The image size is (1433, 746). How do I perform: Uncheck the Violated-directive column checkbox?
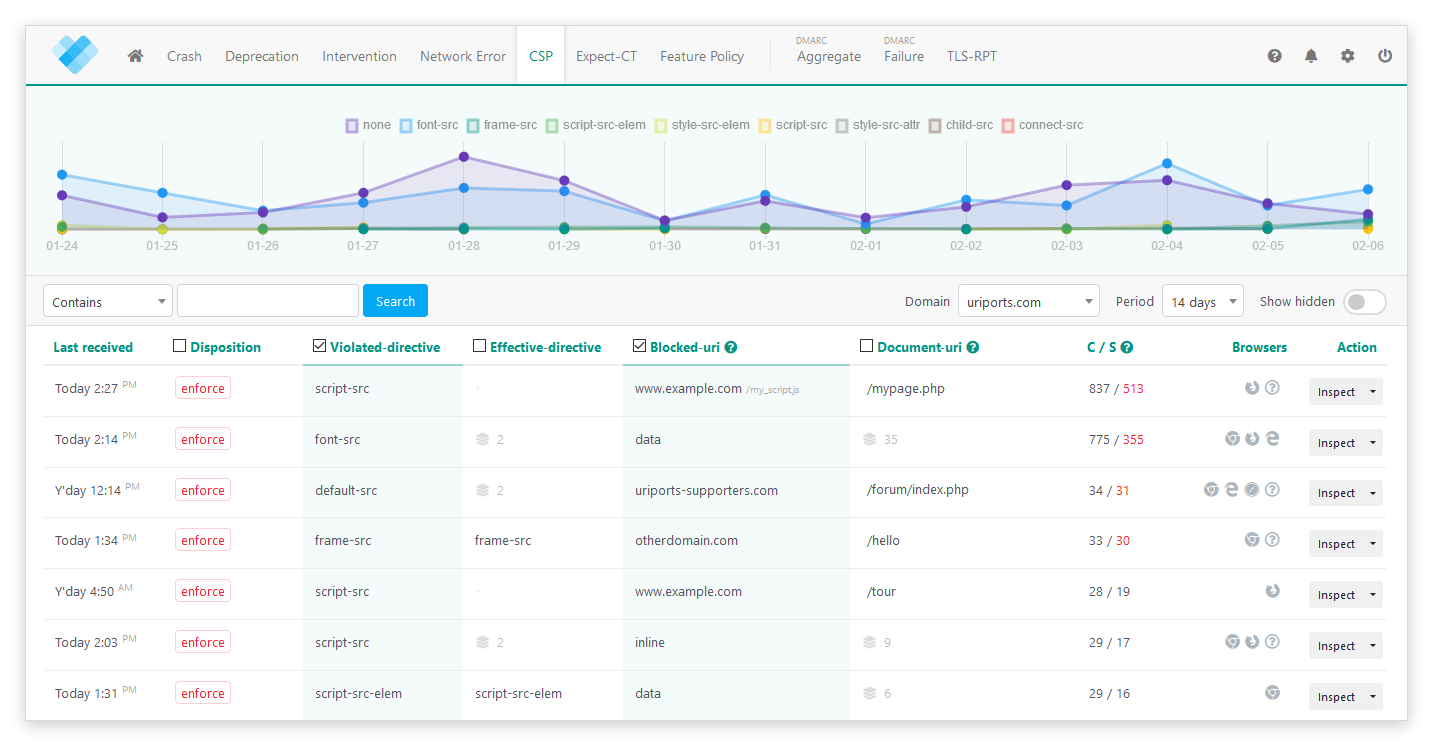(x=320, y=345)
